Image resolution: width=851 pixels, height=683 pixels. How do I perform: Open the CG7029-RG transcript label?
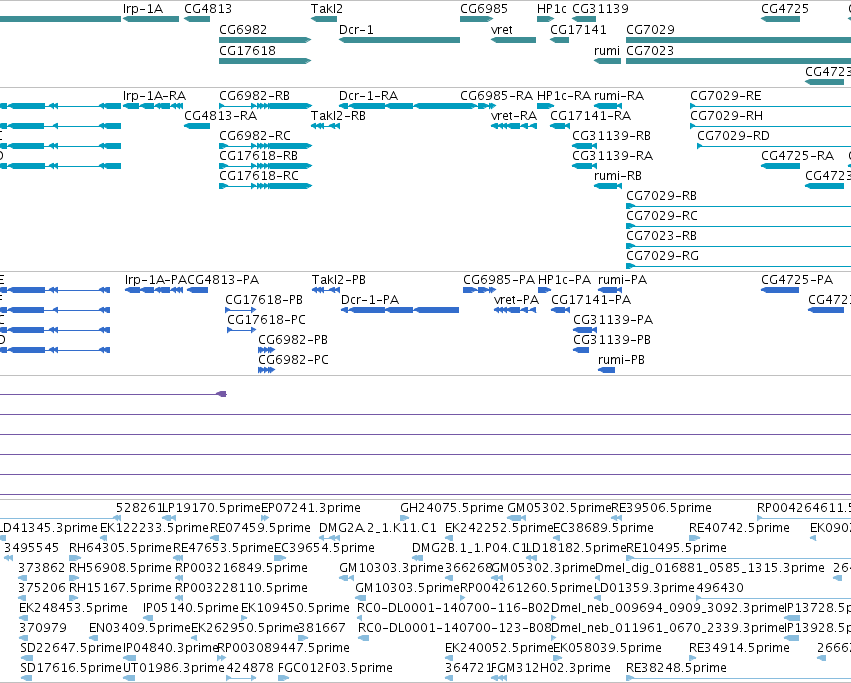662,256
